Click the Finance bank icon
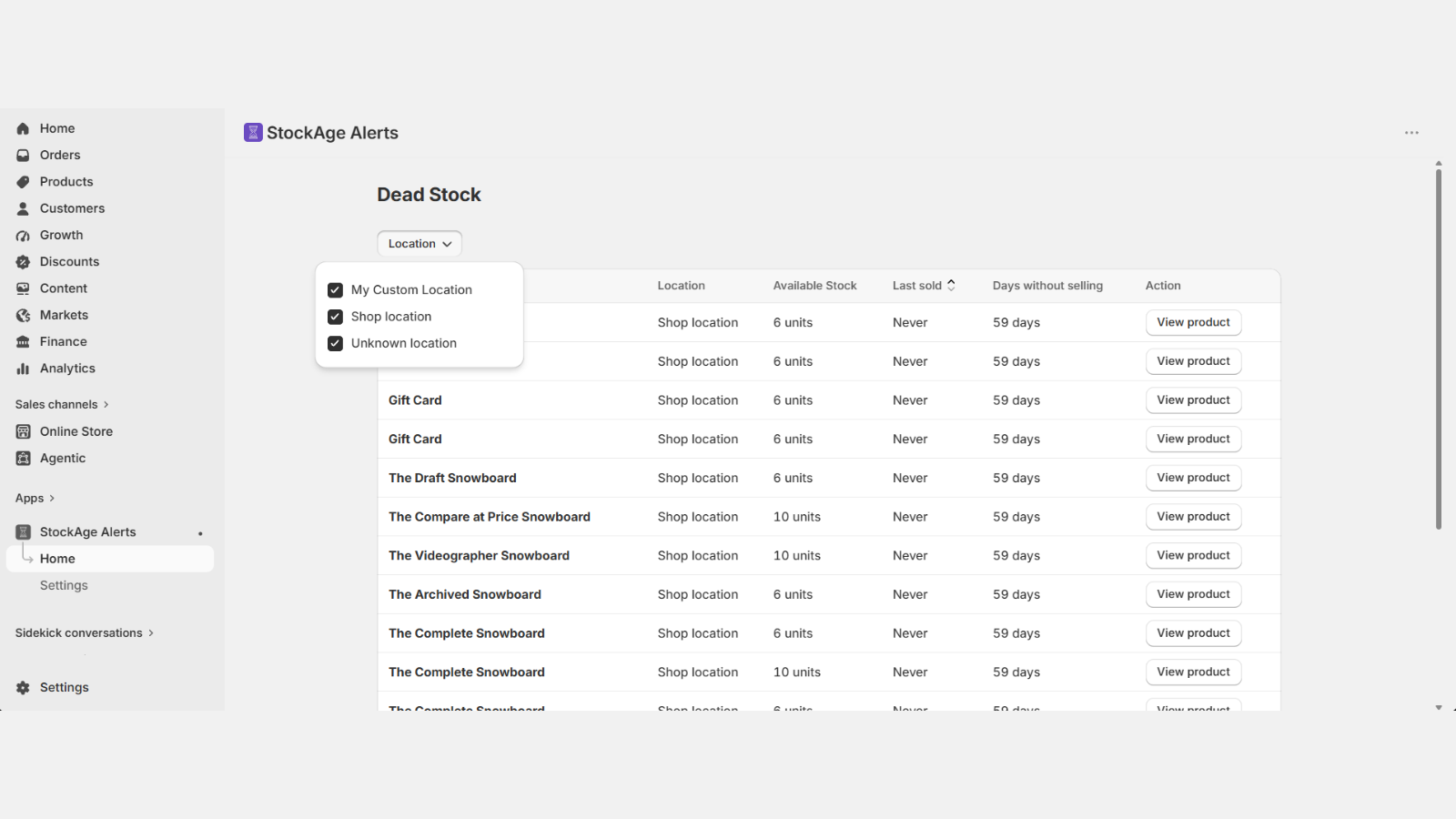 tap(23, 342)
